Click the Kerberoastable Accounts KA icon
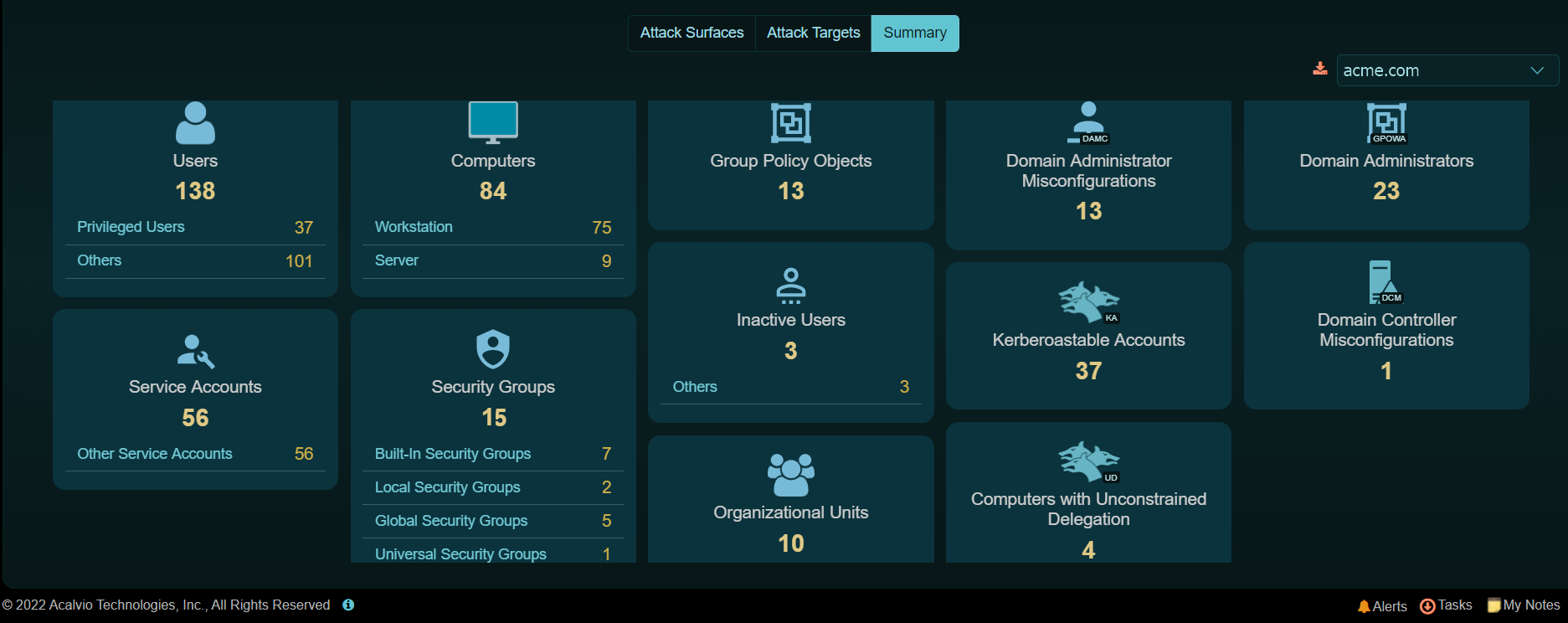 [1088, 302]
